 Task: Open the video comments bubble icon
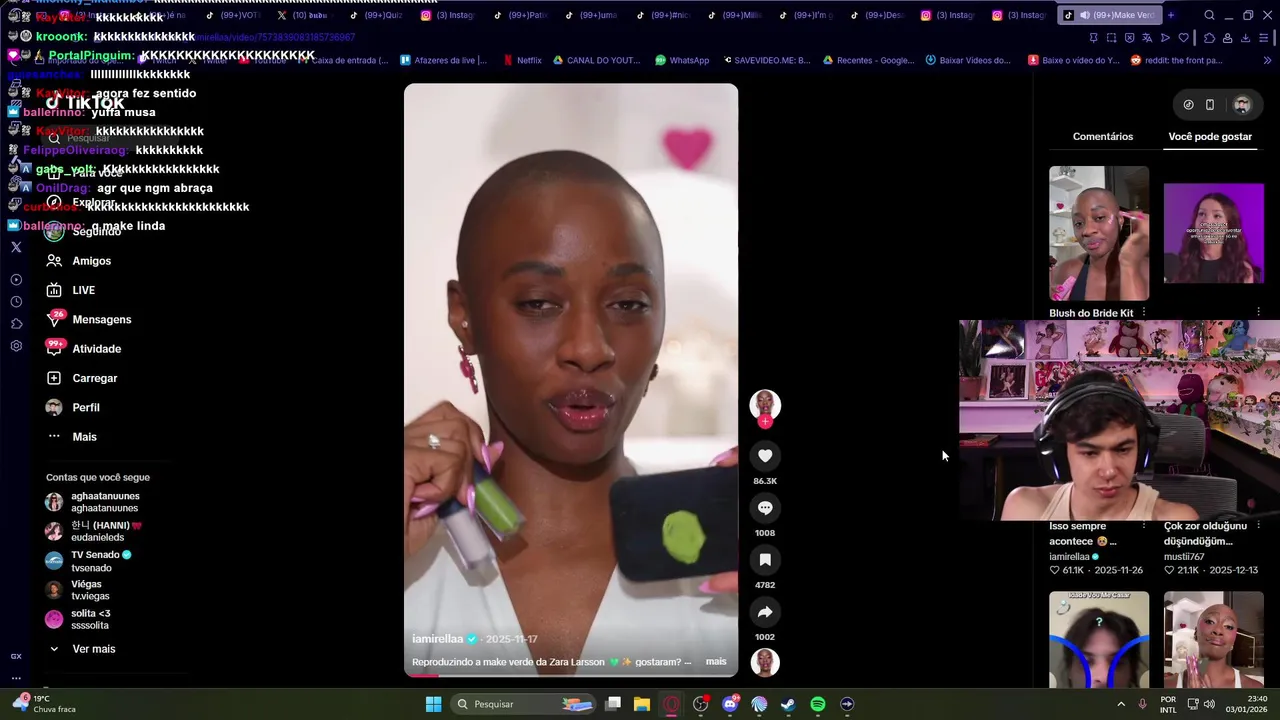(x=765, y=508)
